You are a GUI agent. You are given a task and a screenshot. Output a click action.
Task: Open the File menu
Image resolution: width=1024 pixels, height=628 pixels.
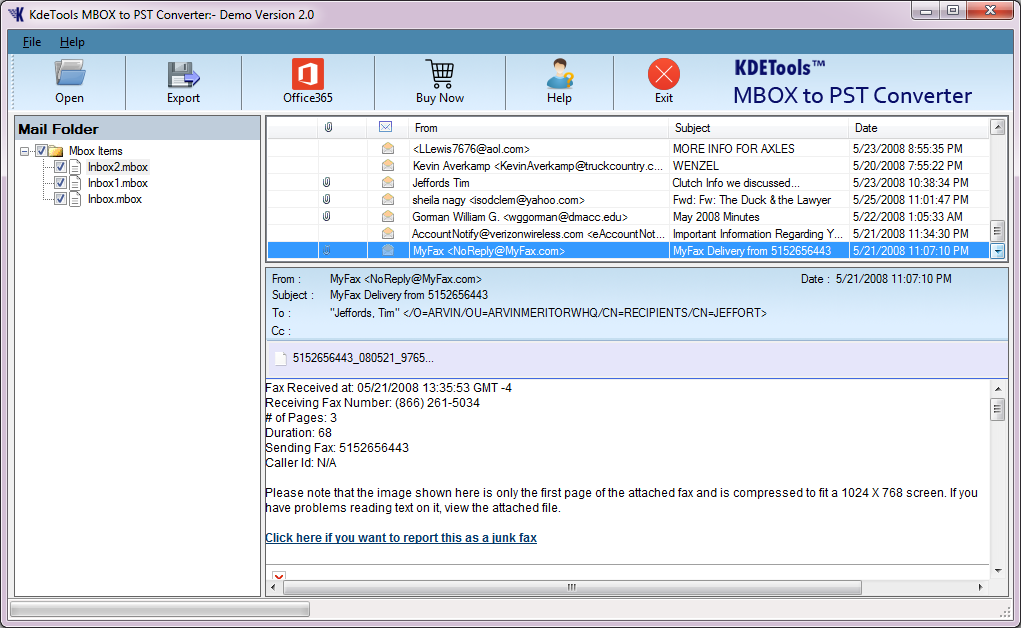click(x=31, y=42)
